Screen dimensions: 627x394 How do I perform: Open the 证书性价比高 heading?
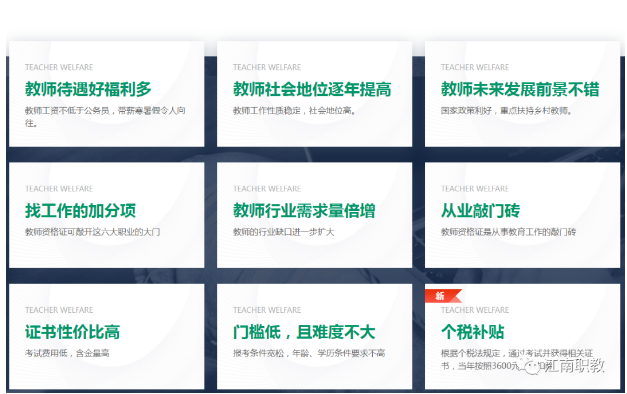click(72, 332)
